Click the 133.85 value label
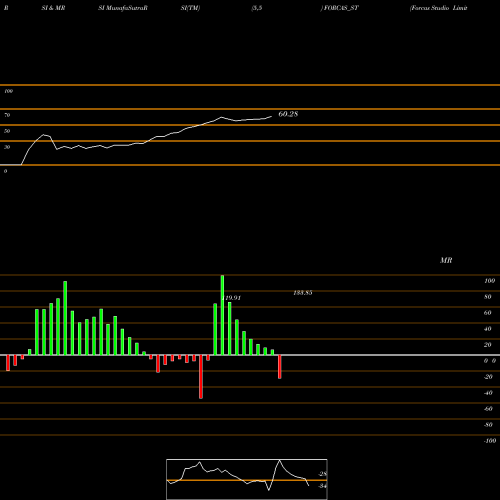Image resolution: width=500 pixels, height=500 pixels. coord(303,293)
